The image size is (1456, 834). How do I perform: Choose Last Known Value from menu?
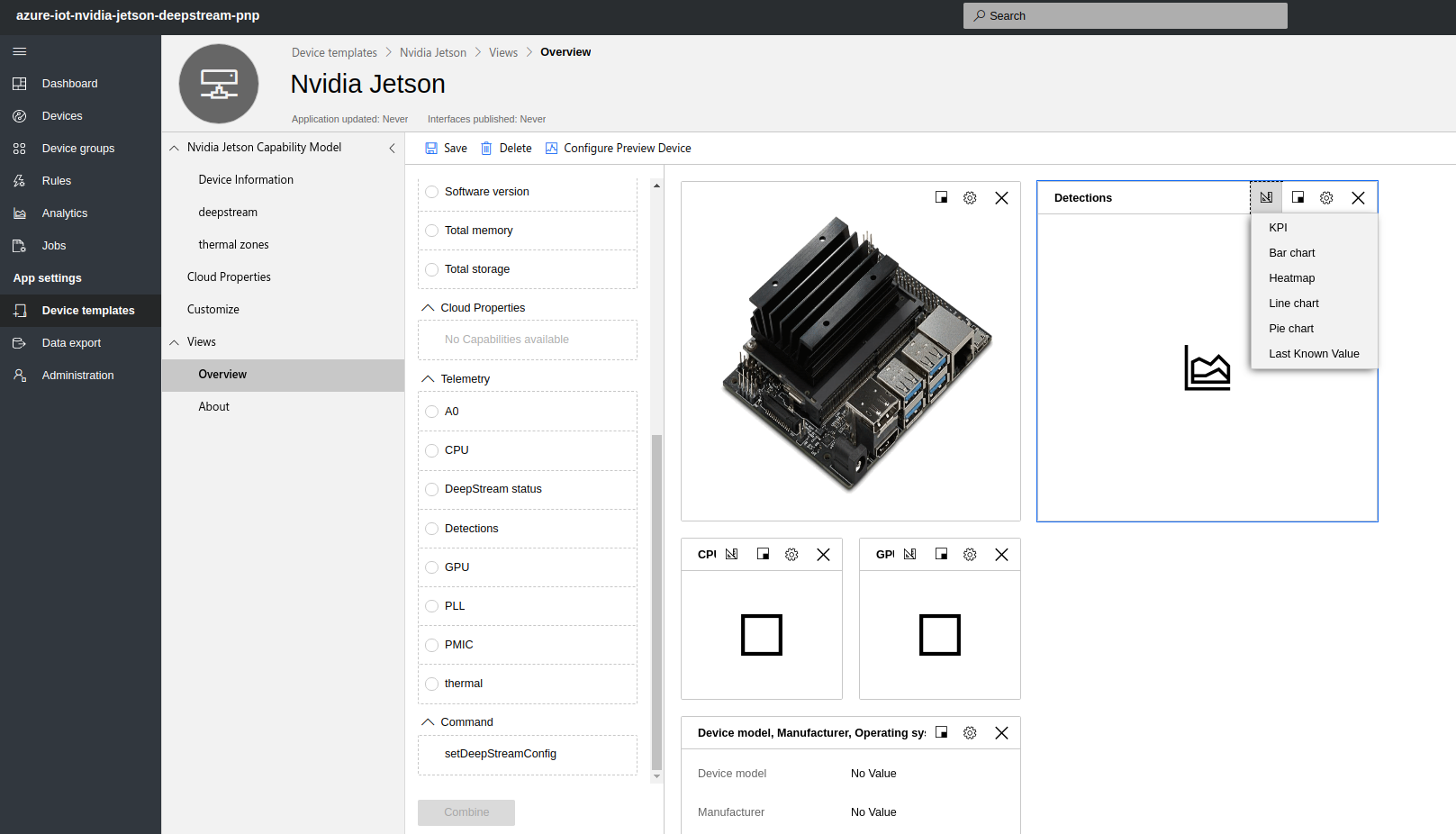point(1313,354)
